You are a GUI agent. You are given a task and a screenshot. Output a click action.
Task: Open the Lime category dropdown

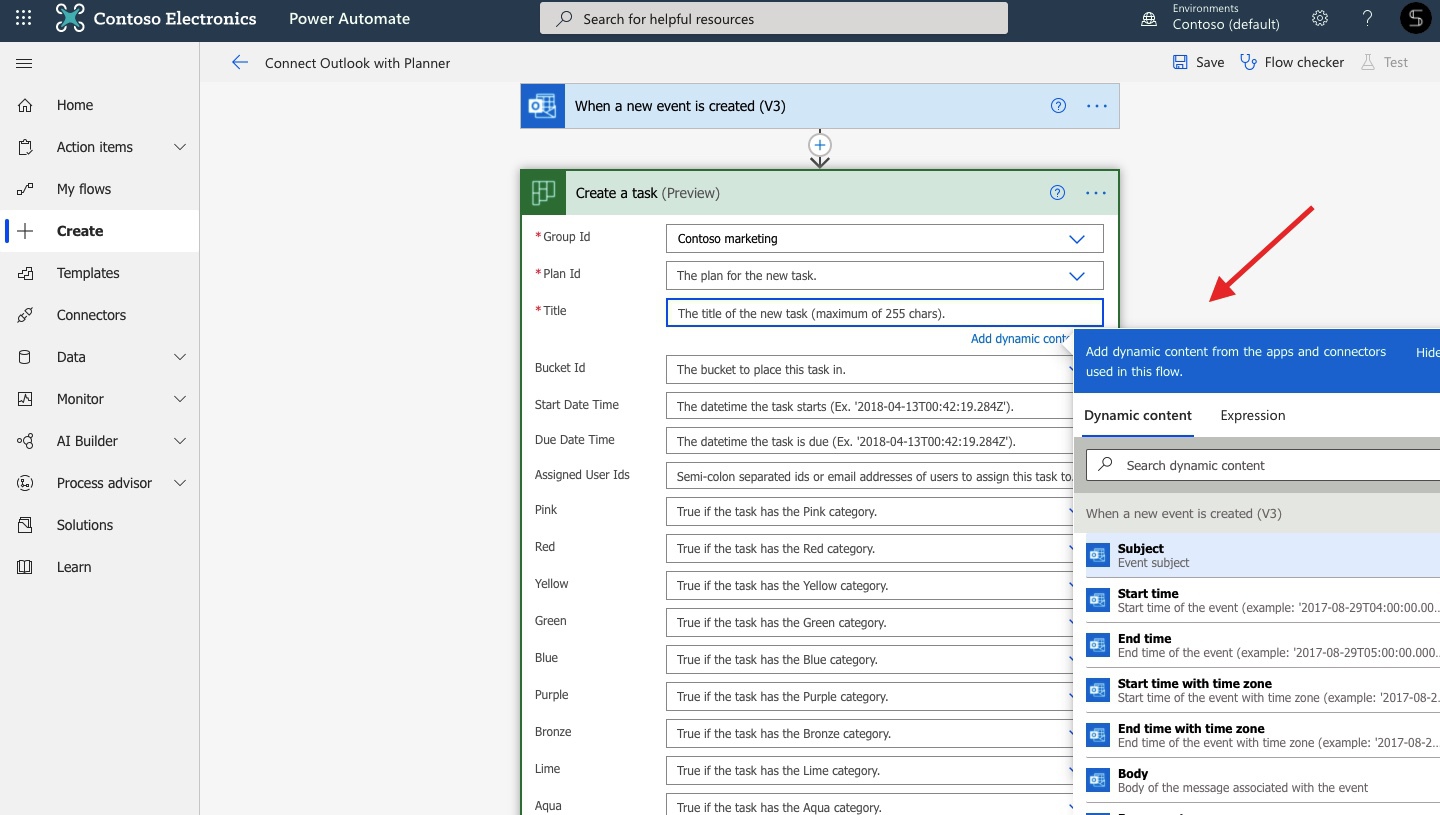click(x=869, y=771)
